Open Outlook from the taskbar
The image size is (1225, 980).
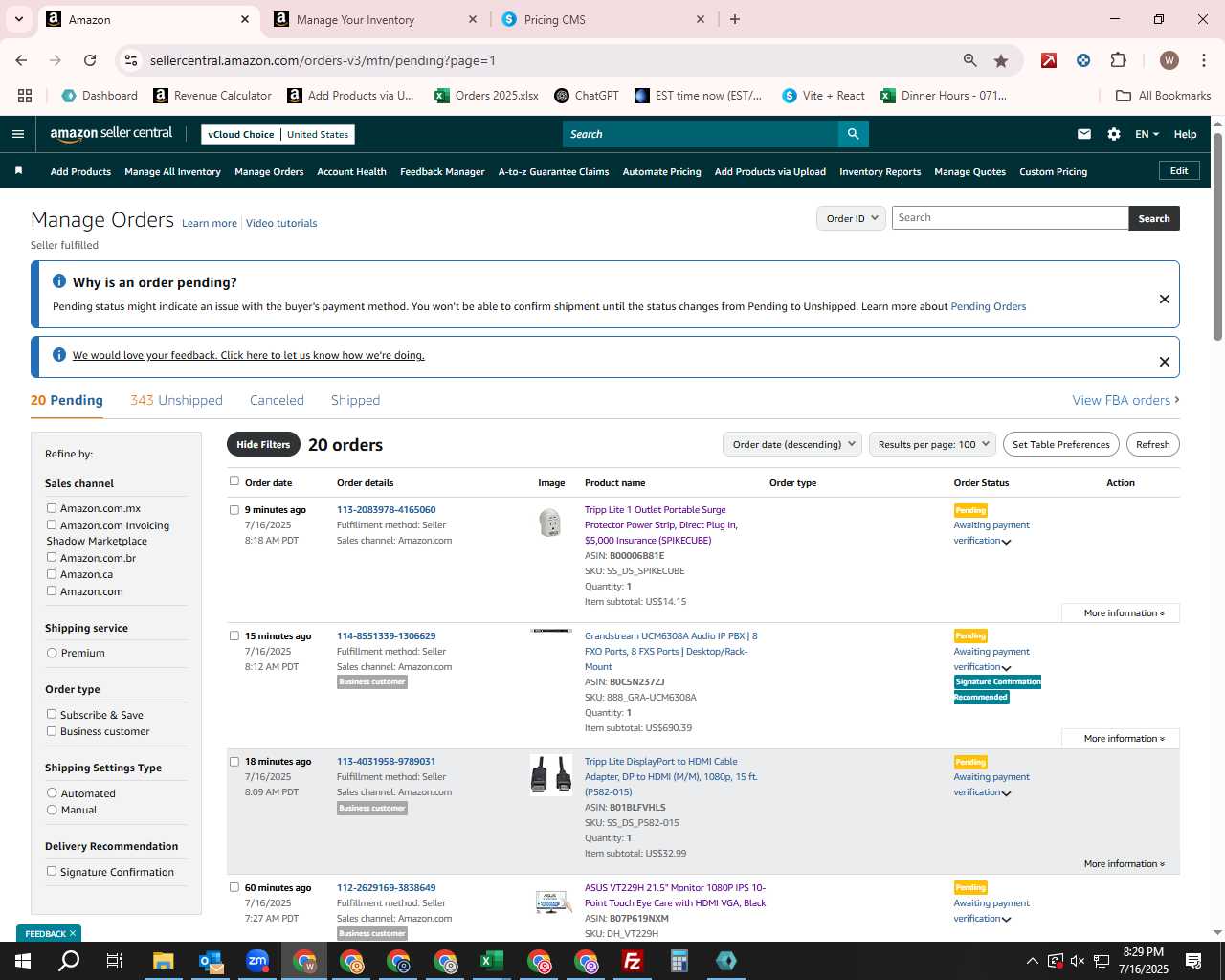coord(211,961)
